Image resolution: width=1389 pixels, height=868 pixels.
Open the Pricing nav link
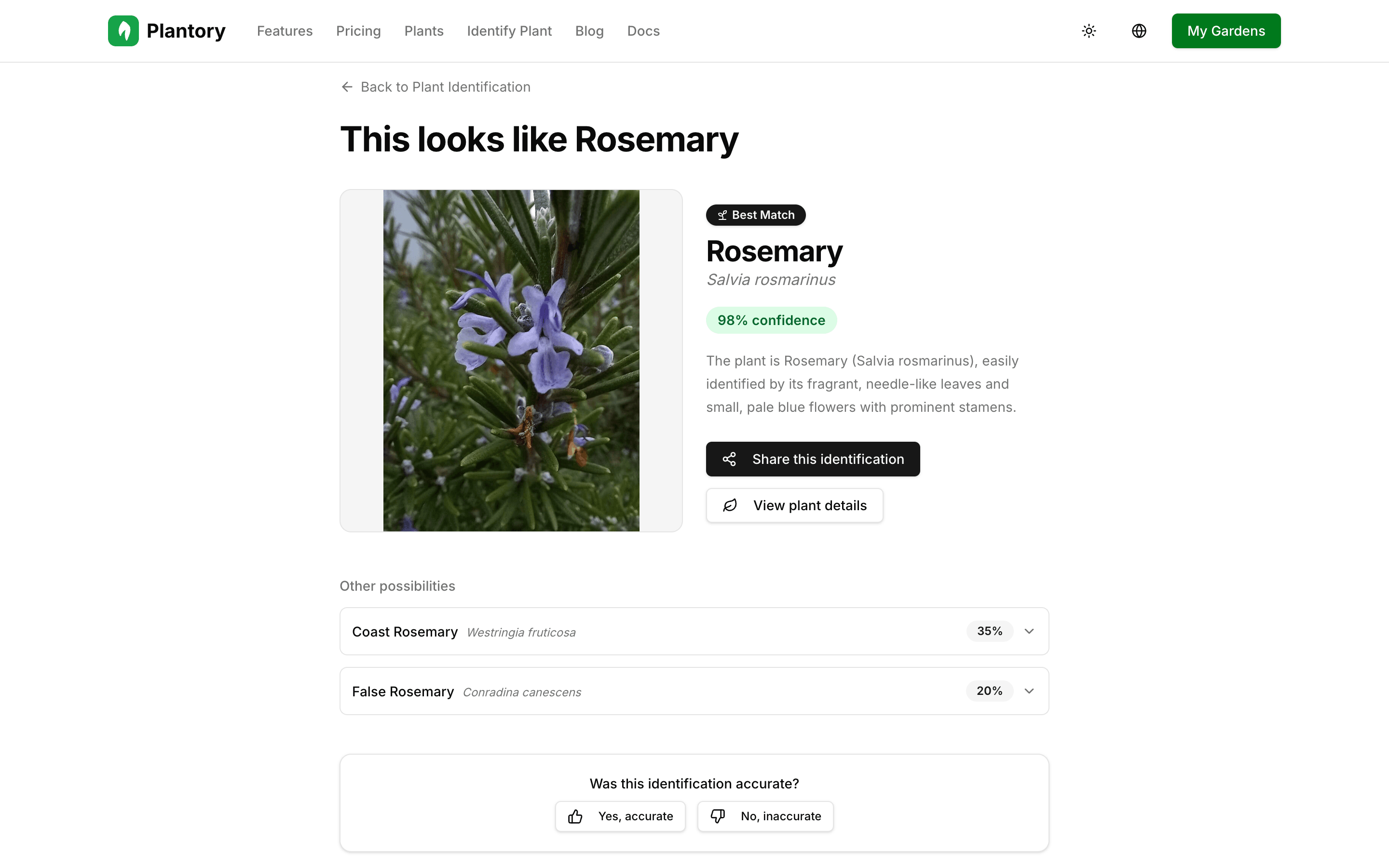tap(358, 31)
